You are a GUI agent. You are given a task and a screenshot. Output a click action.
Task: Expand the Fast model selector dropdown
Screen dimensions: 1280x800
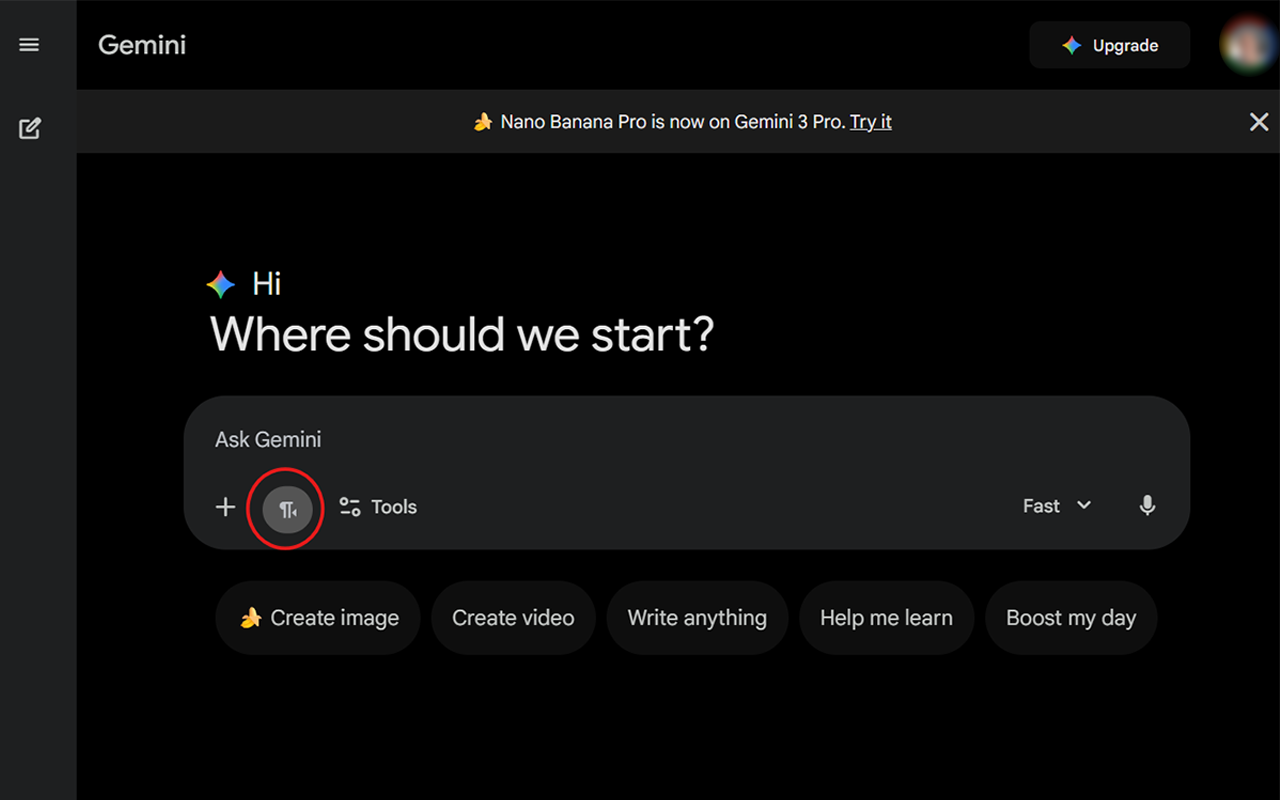pyautogui.click(x=1057, y=506)
